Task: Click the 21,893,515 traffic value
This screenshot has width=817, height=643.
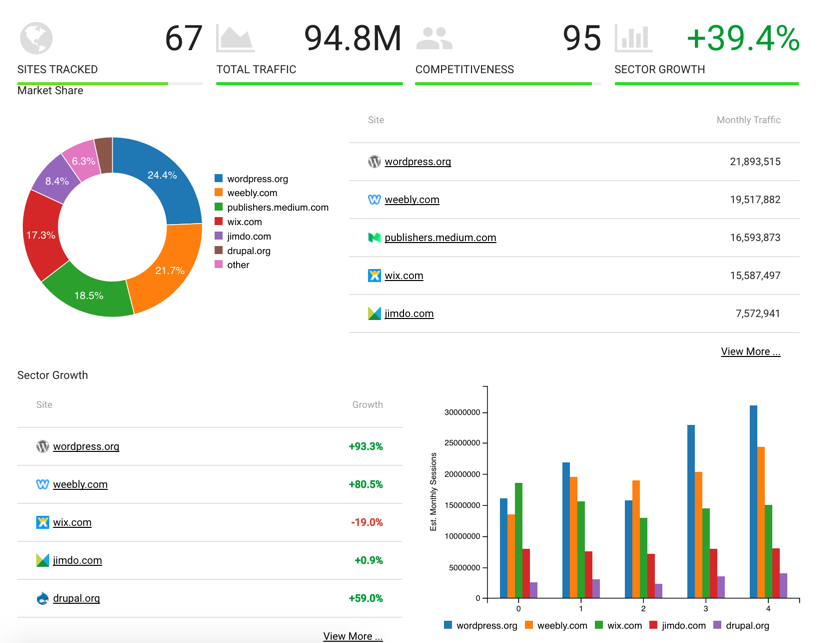Action: 755,162
